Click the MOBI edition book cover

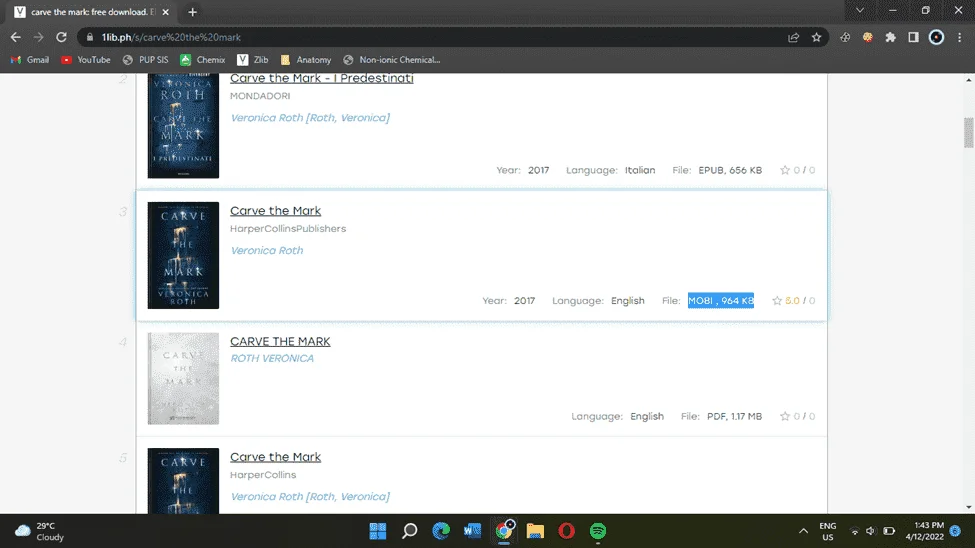pos(183,255)
